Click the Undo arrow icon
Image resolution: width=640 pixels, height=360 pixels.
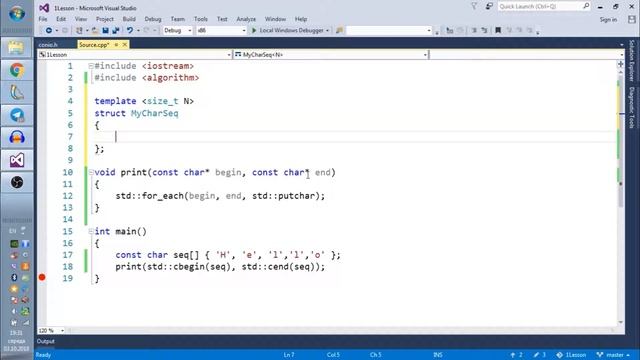[x=130, y=31]
